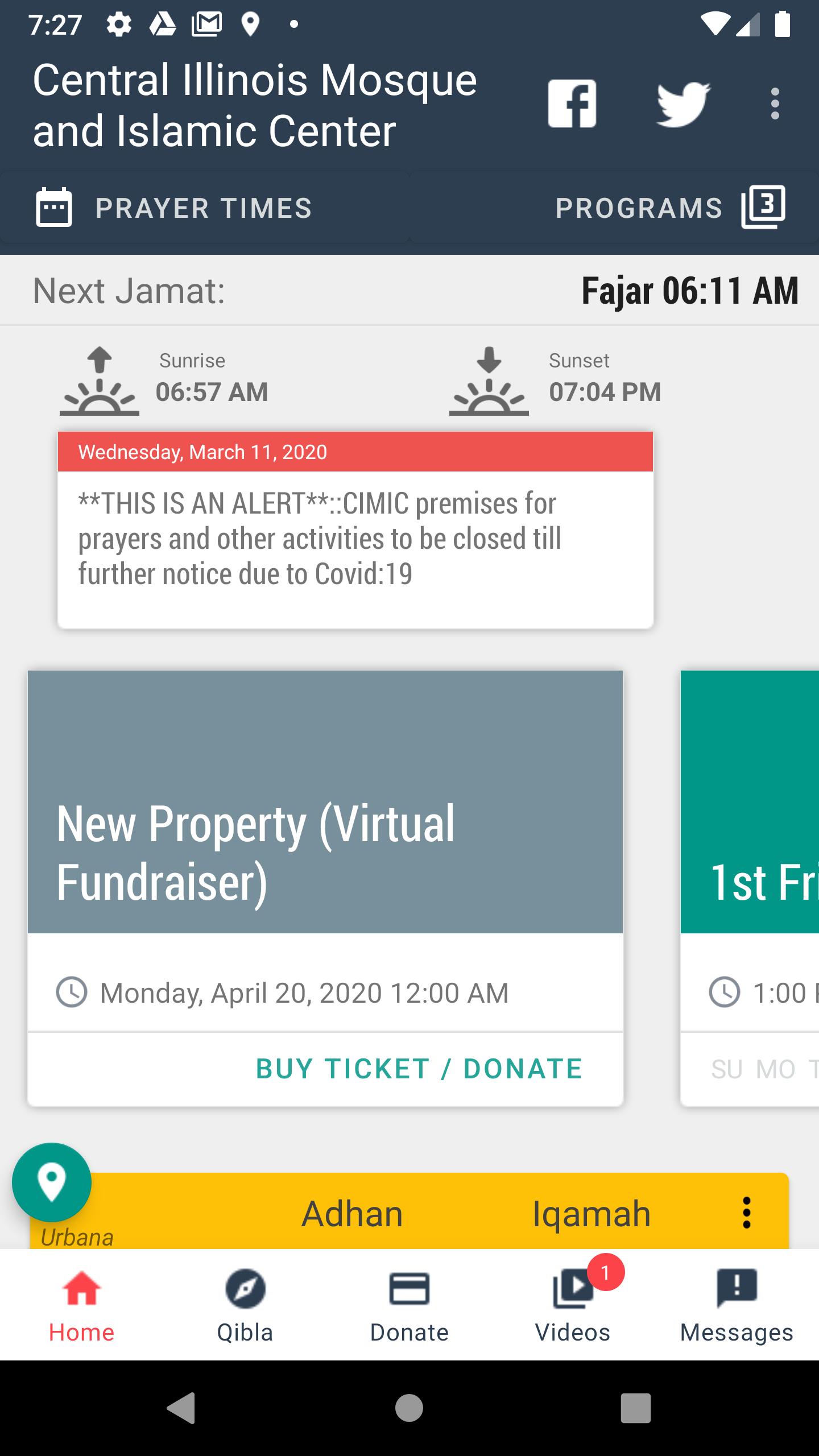Open the header overflow menu
Screen dimensions: 819x1456
775,104
